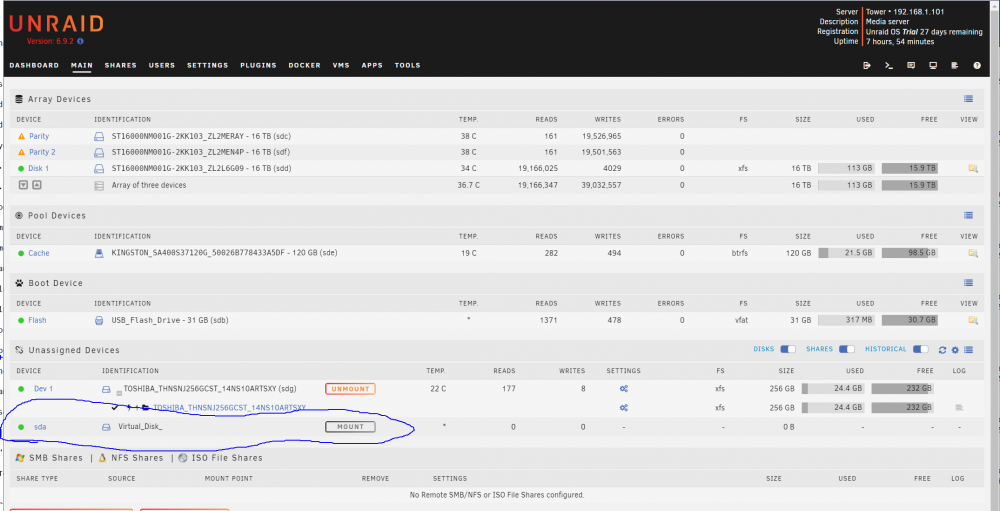
Task: Click the disk icon beside Virtual_Disk_
Action: [x=107, y=427]
